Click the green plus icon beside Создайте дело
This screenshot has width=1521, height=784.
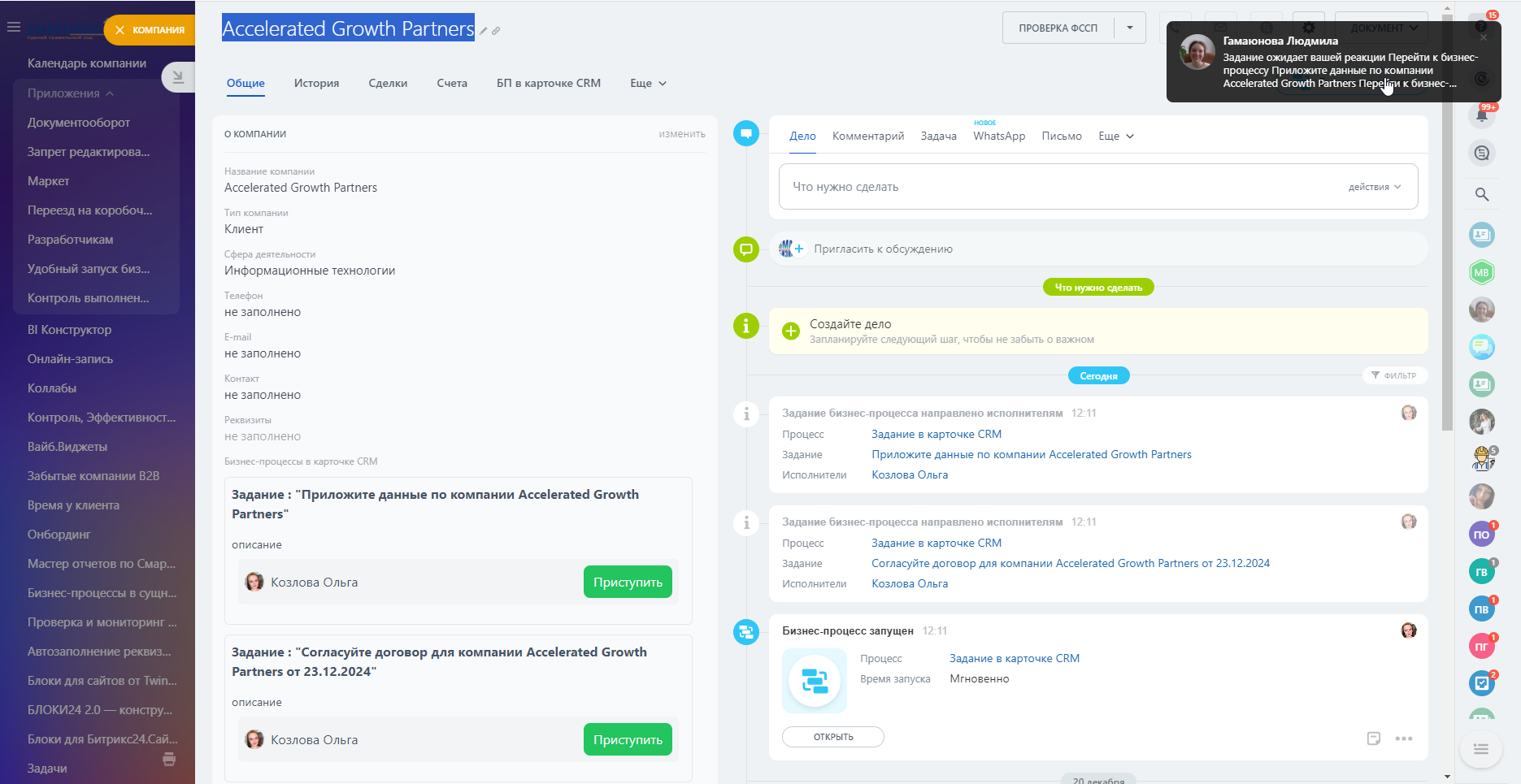click(790, 331)
